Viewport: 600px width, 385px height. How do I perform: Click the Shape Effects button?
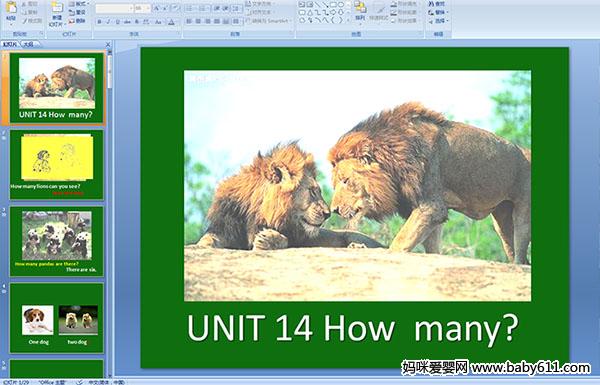(x=404, y=21)
